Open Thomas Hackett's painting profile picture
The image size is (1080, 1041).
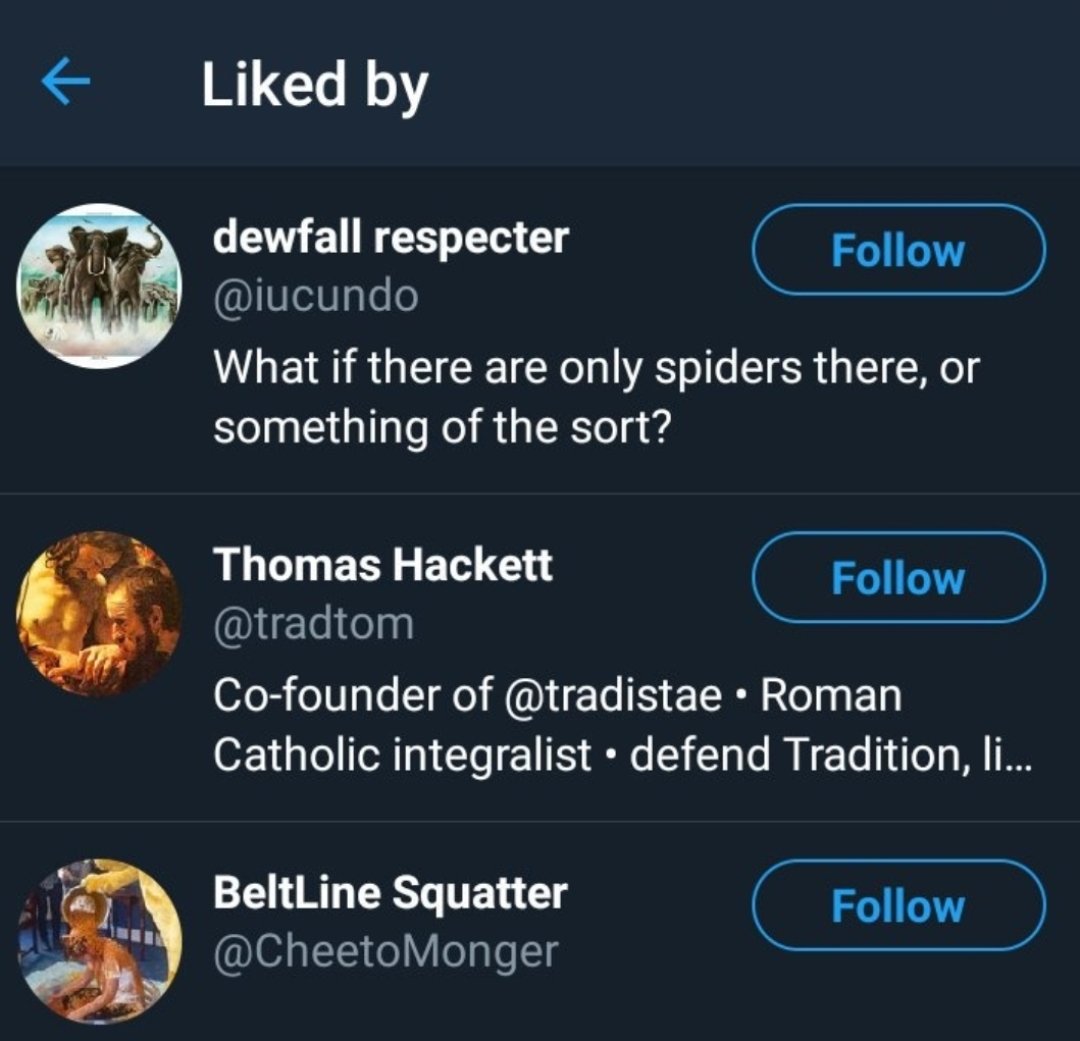tap(100, 613)
